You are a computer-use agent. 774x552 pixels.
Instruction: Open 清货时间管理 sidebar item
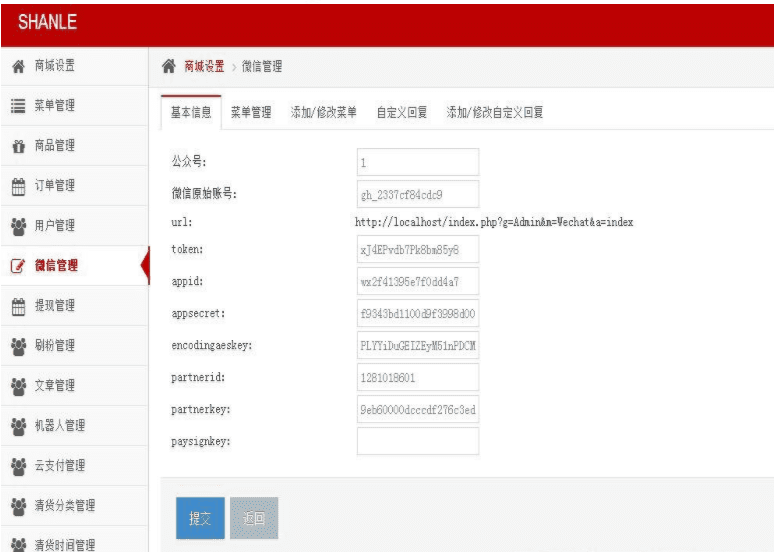tap(74, 539)
